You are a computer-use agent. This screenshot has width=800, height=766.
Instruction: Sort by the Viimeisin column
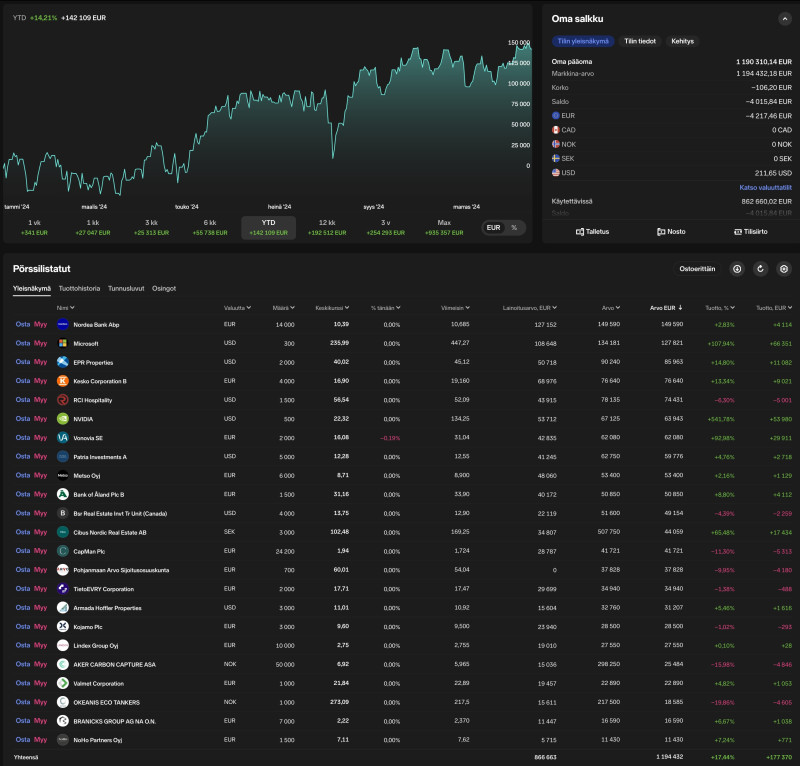tap(456, 308)
